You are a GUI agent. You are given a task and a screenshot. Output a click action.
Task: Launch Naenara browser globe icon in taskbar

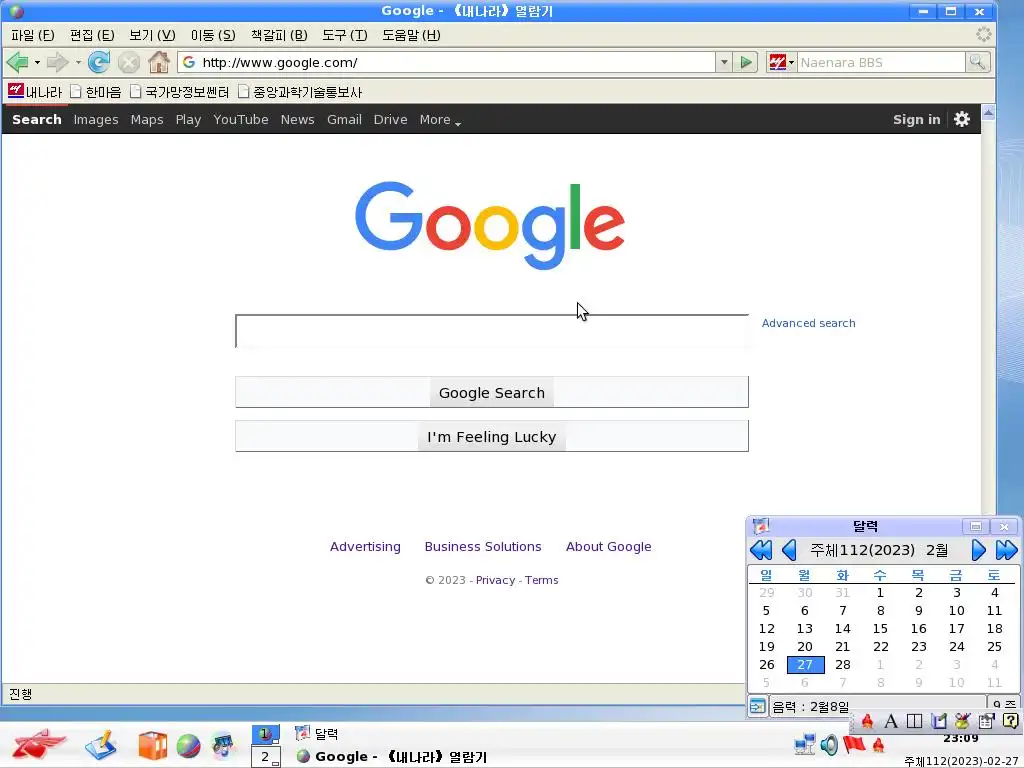tap(188, 746)
